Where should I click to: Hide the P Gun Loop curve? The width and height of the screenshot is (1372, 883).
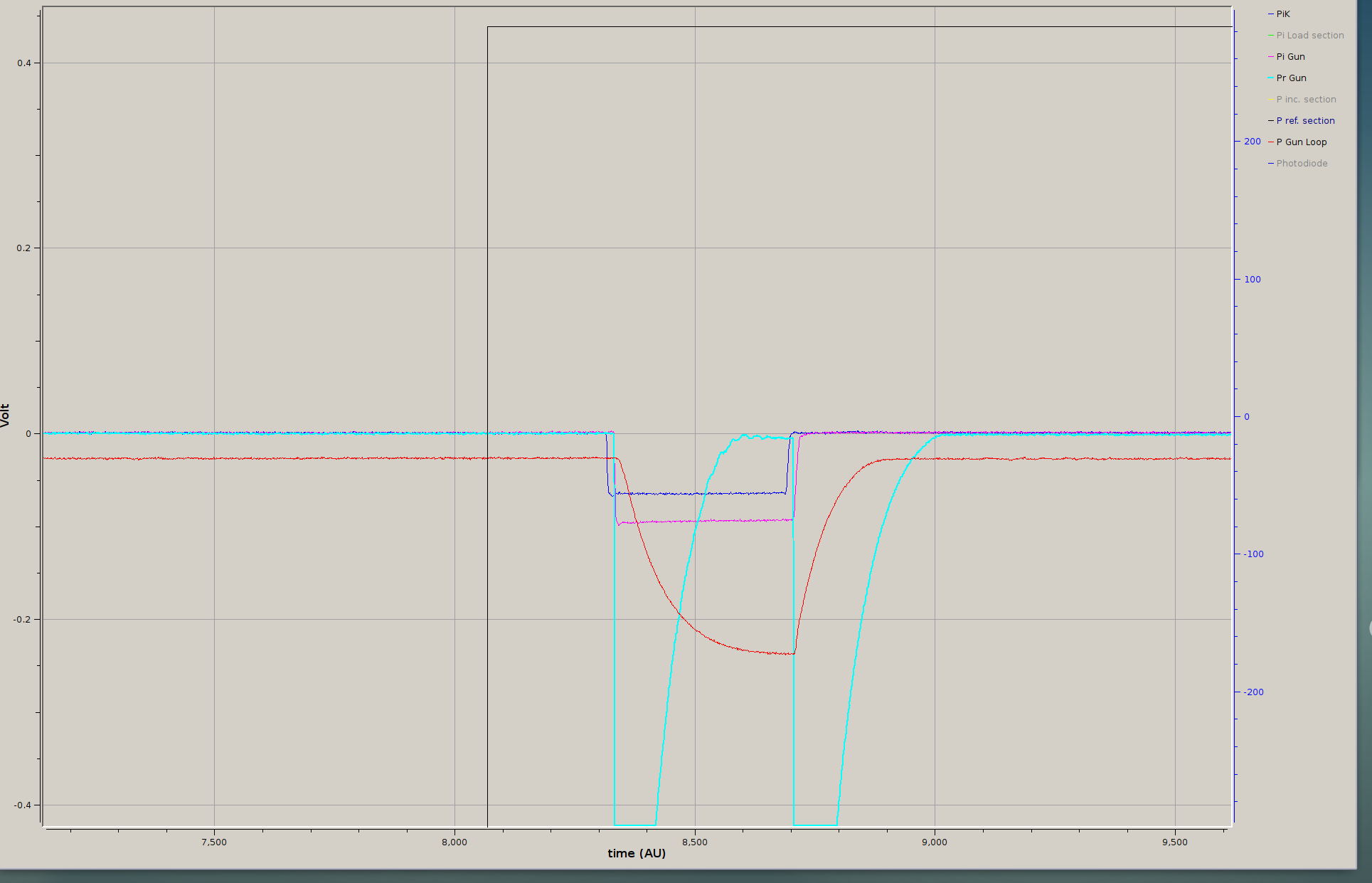coord(1301,142)
